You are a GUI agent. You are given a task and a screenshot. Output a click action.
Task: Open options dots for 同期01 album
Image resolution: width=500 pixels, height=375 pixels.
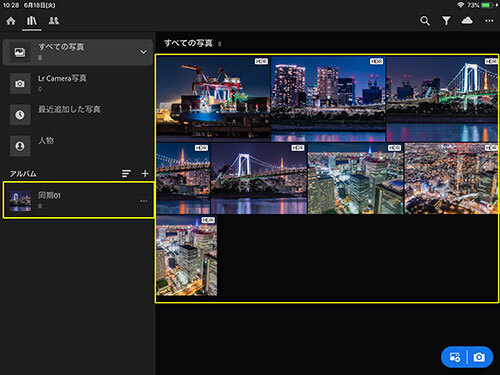click(144, 201)
